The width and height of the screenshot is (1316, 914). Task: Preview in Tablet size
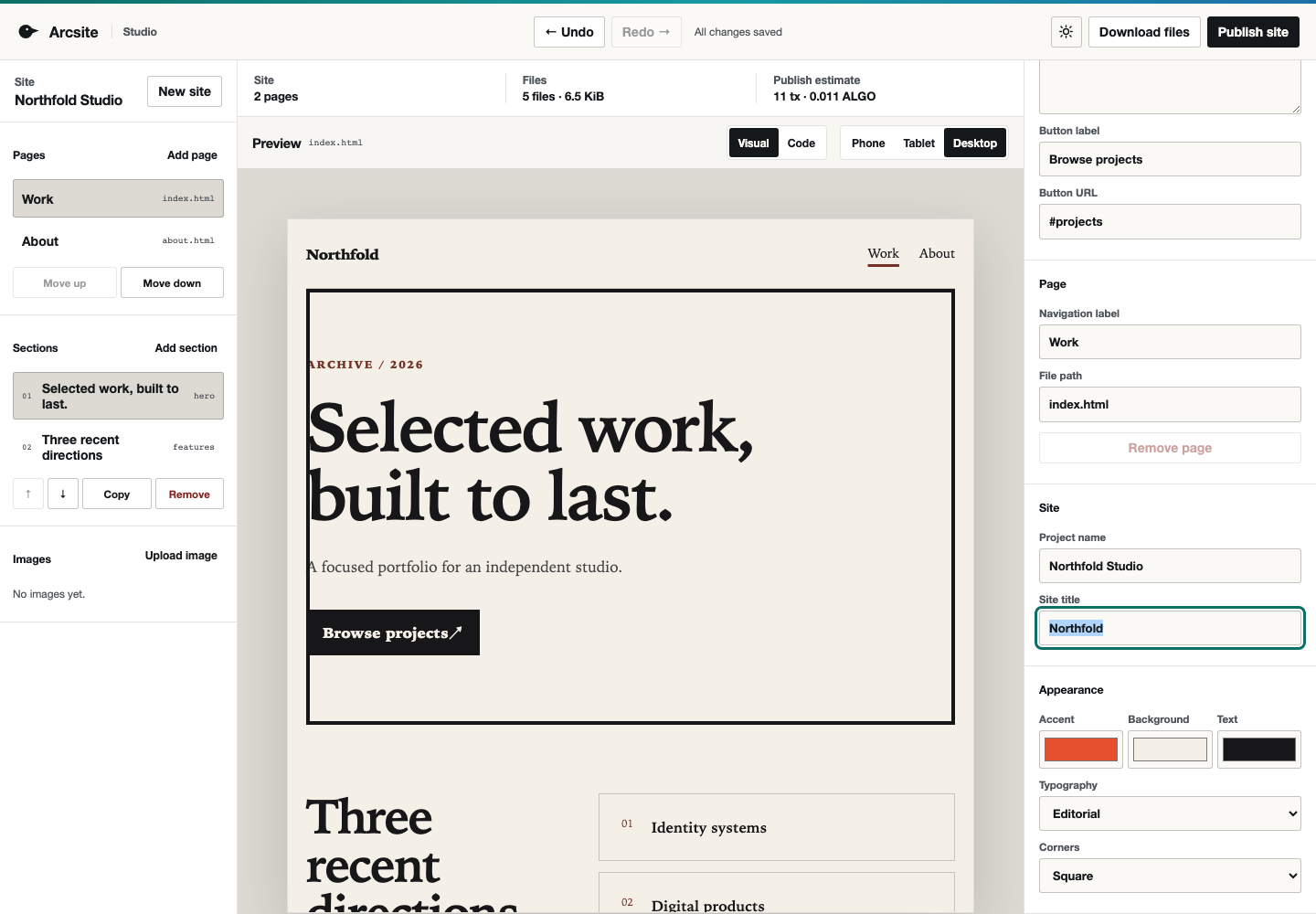pos(918,143)
